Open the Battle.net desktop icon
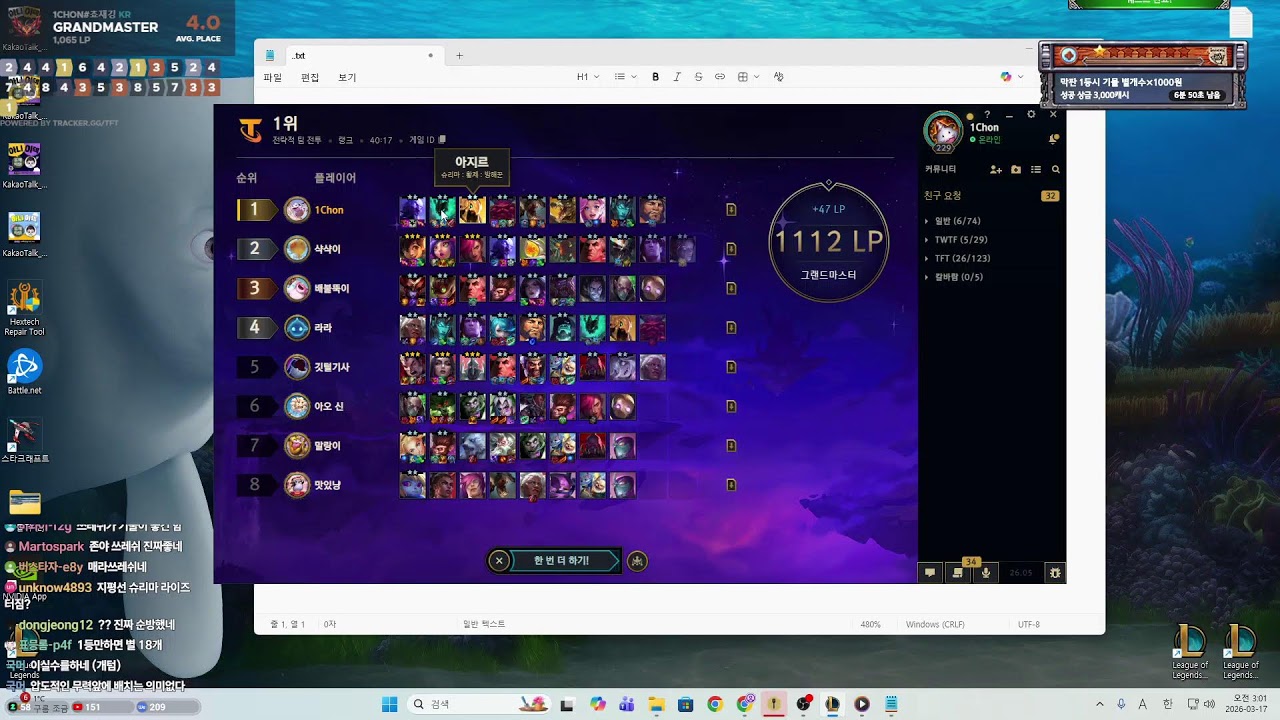1280x720 pixels. [24, 372]
